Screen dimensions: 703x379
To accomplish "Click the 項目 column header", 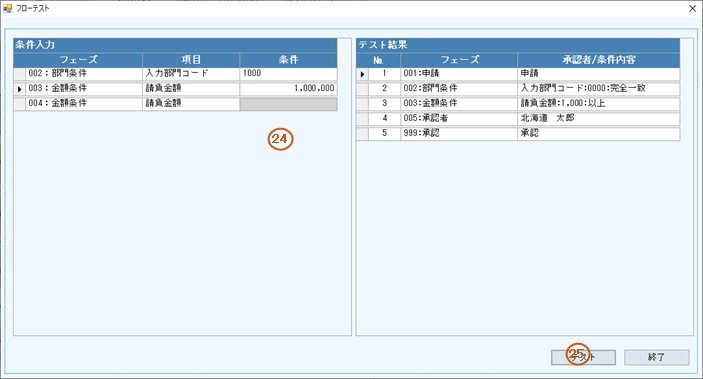I will click(x=191, y=60).
